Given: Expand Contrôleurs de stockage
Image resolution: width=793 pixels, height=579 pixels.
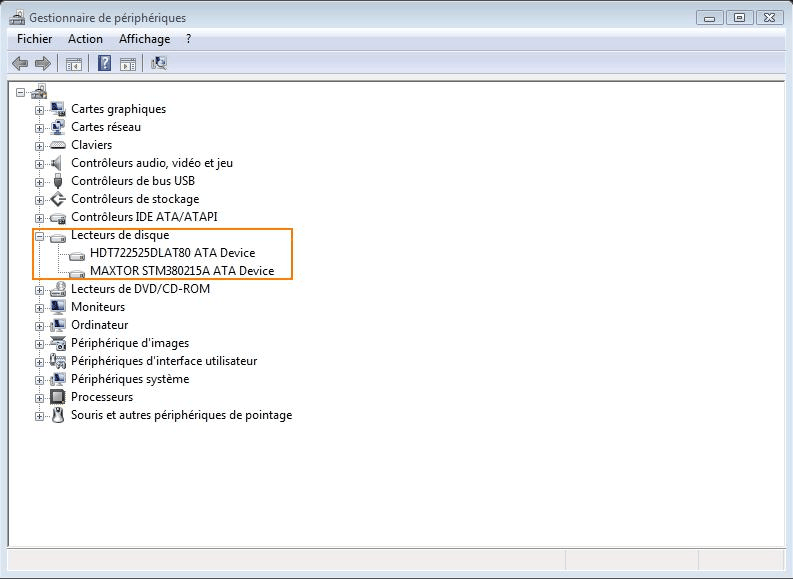Looking at the screenshot, I should [39, 200].
